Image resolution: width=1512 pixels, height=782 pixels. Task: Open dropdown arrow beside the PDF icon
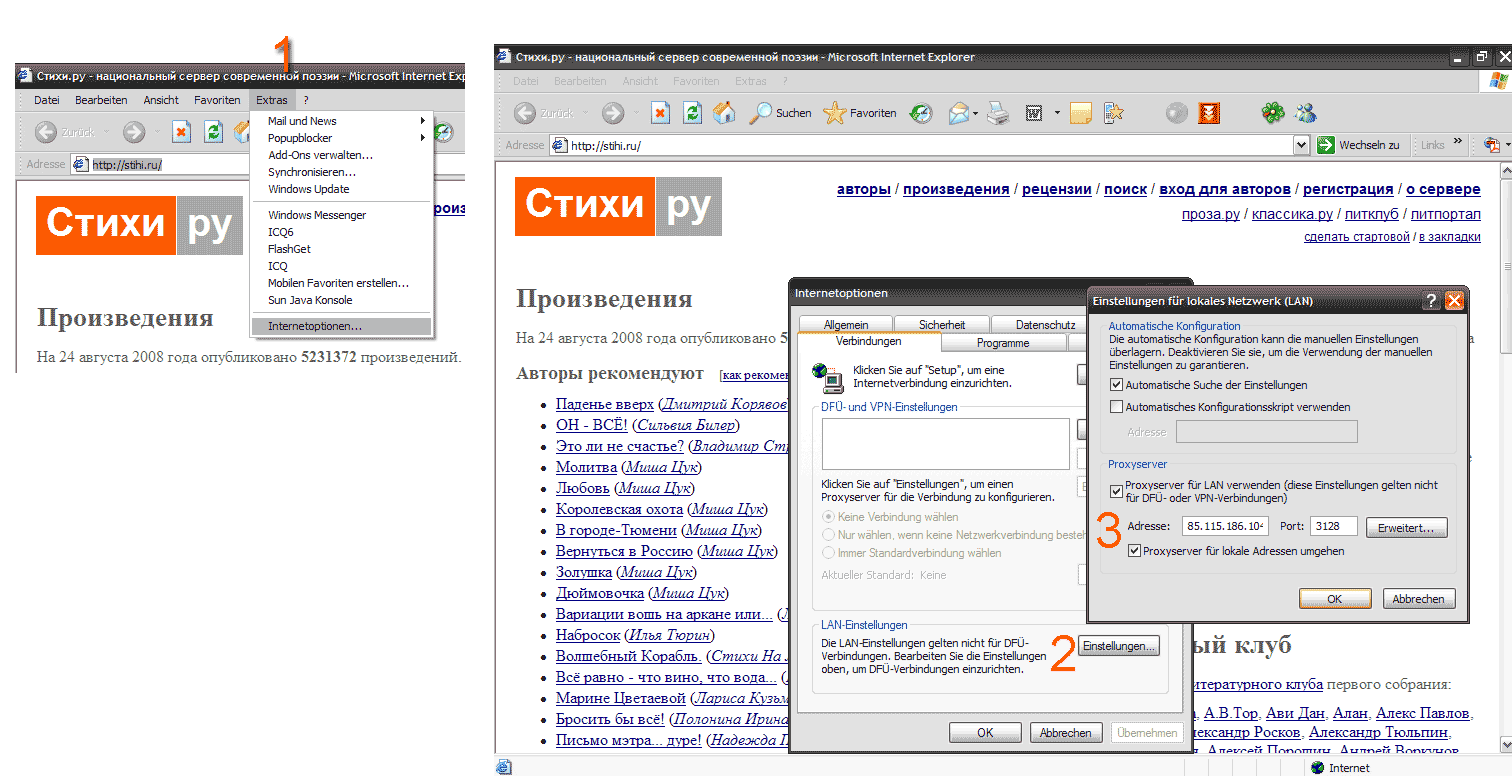coord(1507,145)
